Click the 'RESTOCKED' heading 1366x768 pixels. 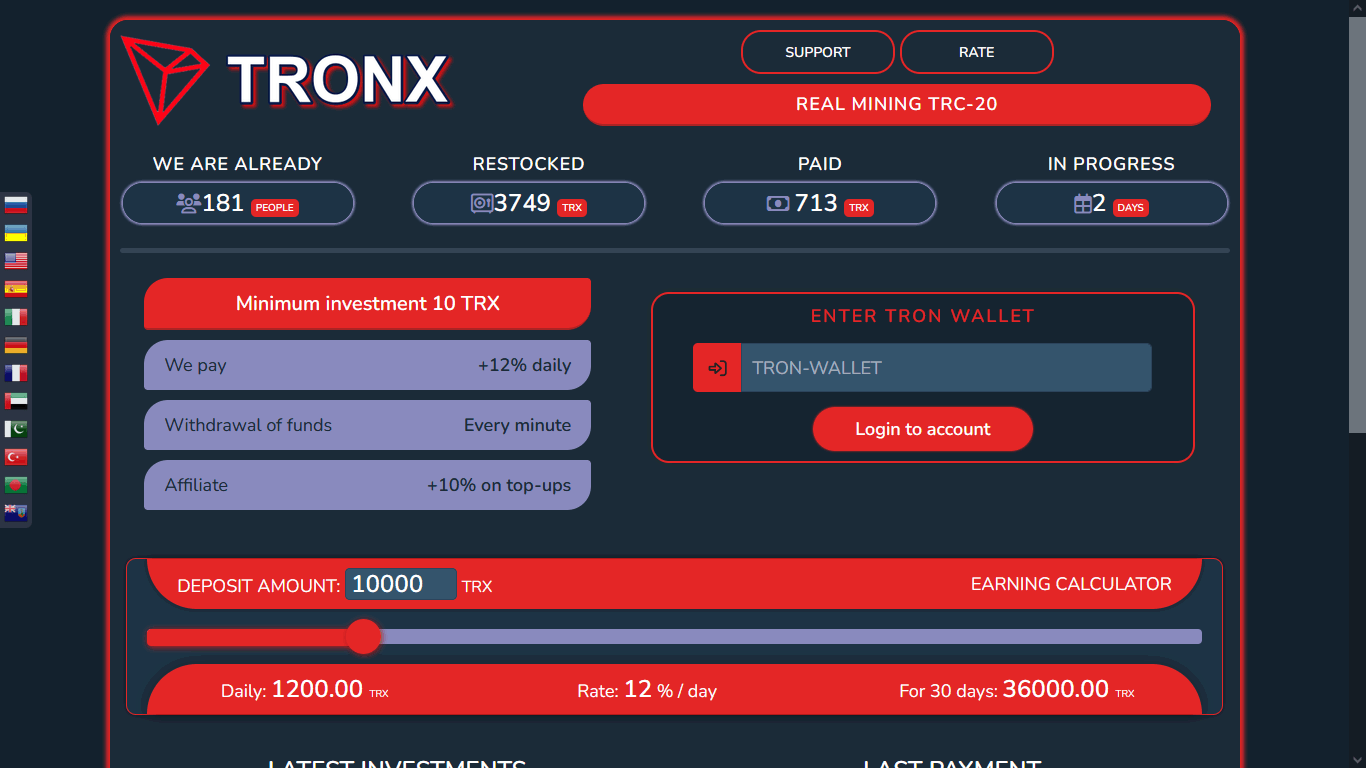pyautogui.click(x=528, y=164)
